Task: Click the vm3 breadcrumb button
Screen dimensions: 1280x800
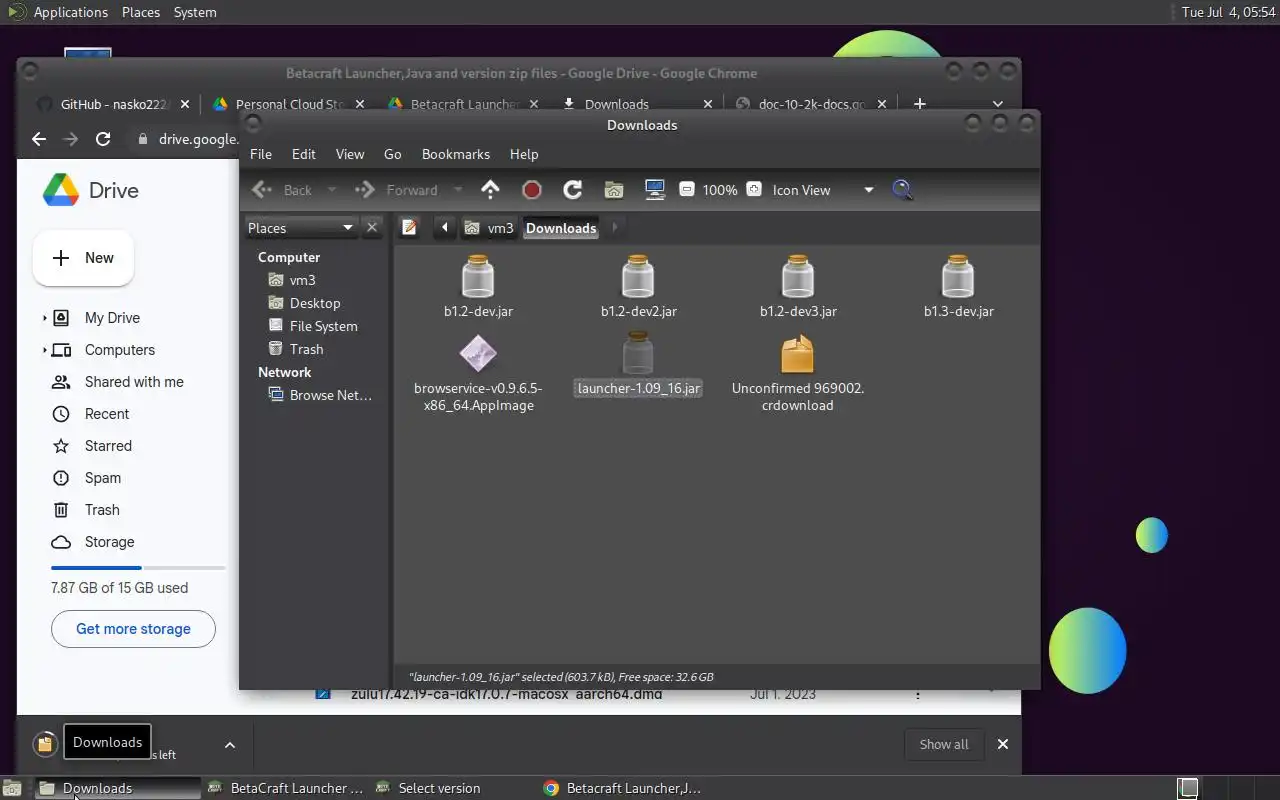Action: point(490,228)
